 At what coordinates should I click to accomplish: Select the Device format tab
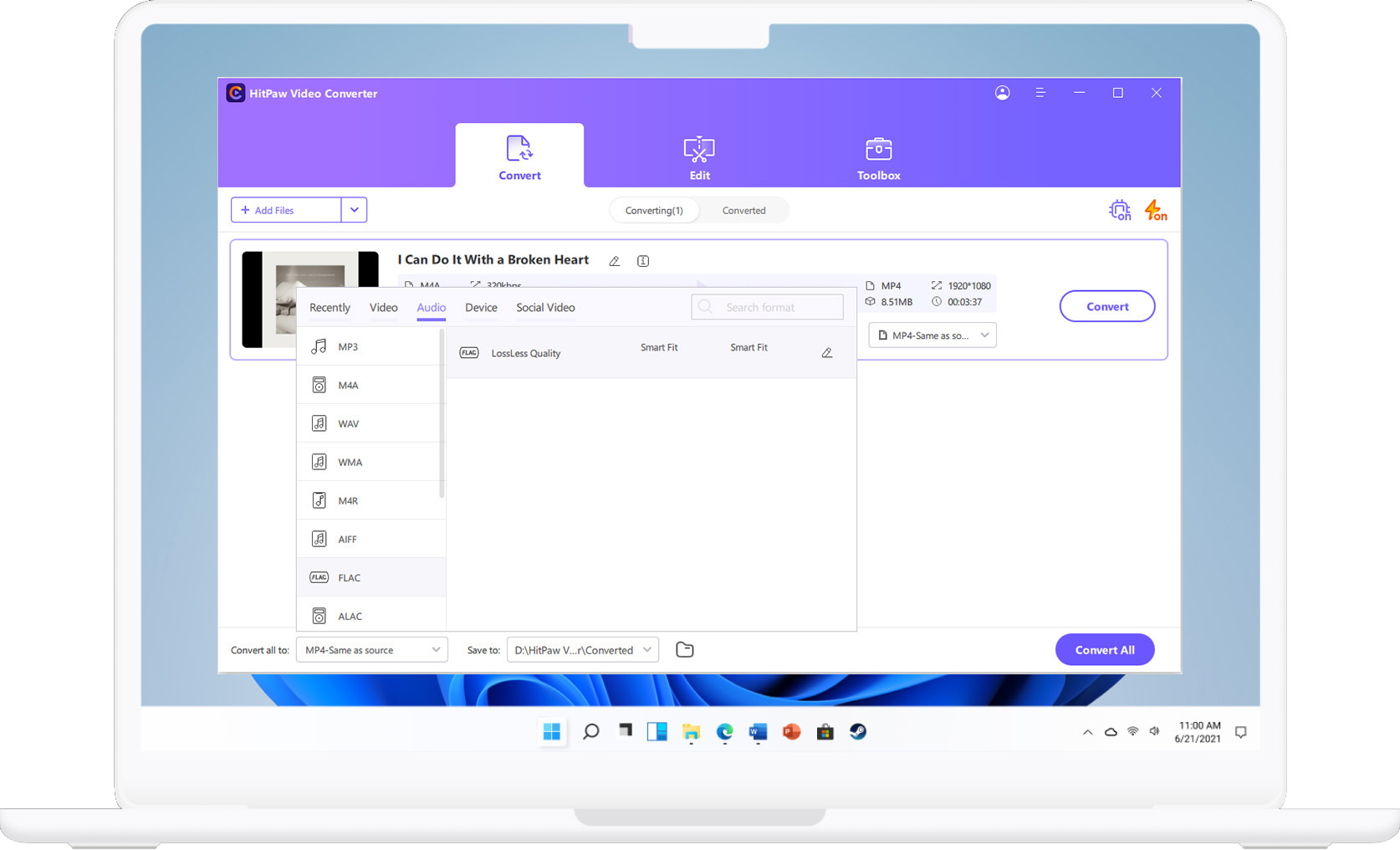[x=481, y=308]
